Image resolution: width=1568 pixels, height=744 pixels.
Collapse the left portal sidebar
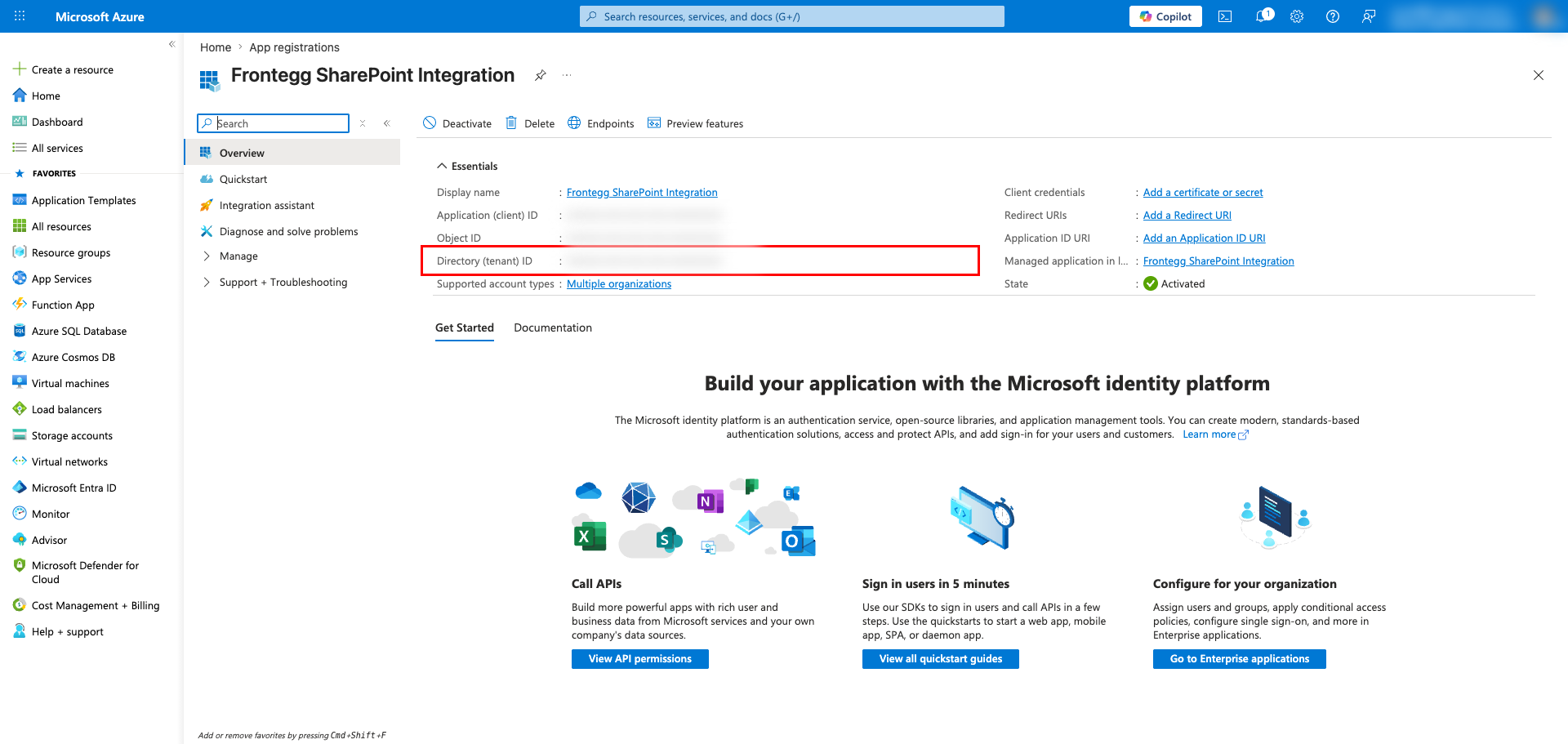171,44
